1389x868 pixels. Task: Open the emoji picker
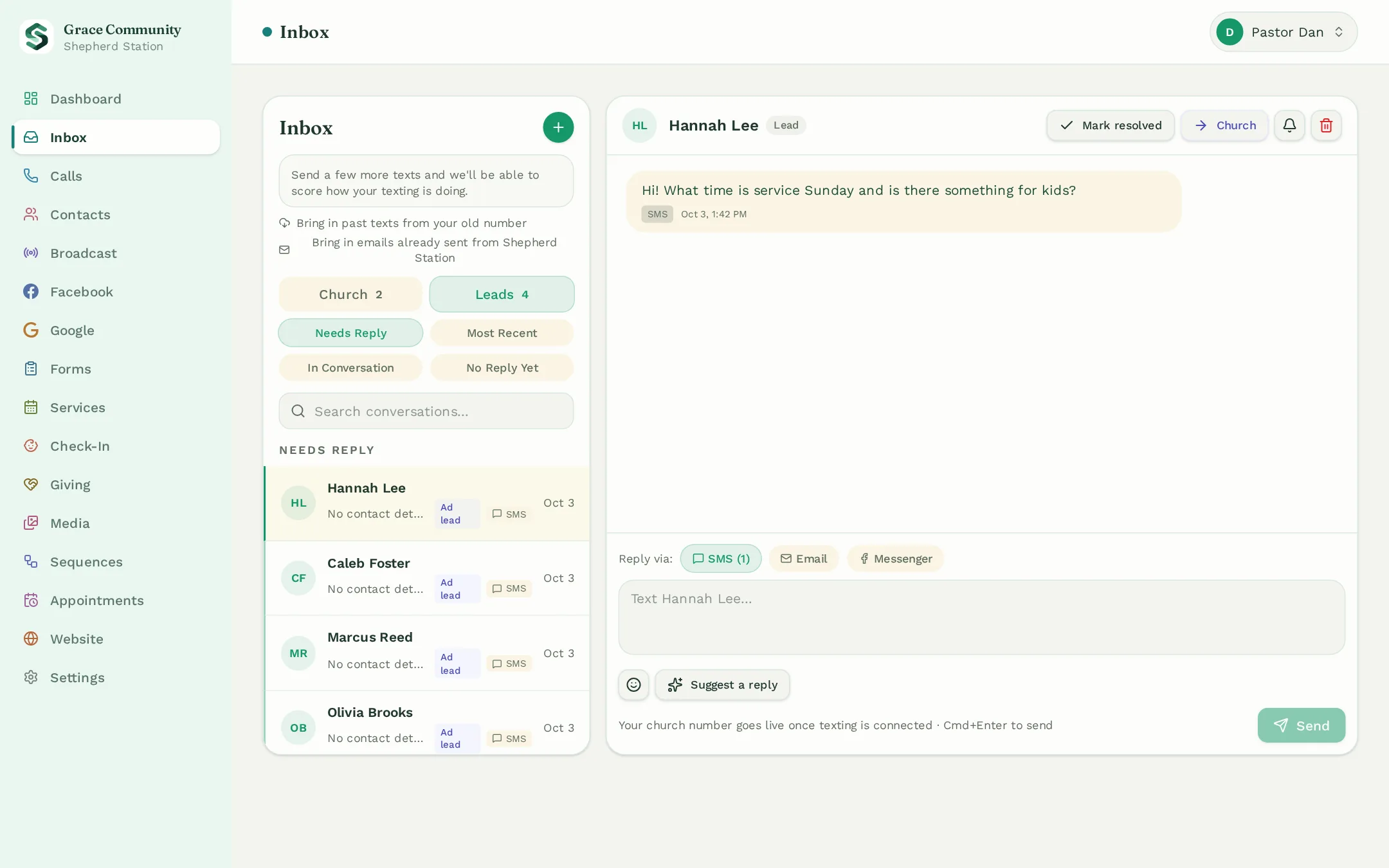pos(633,685)
